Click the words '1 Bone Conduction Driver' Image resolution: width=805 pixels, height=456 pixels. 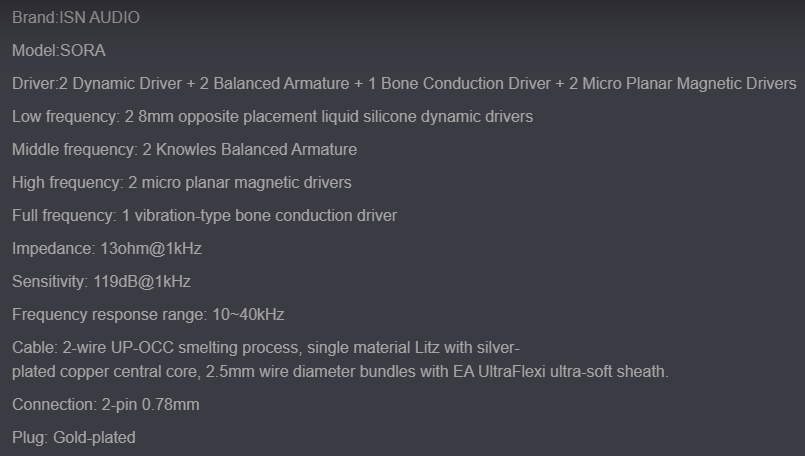[x=459, y=84]
